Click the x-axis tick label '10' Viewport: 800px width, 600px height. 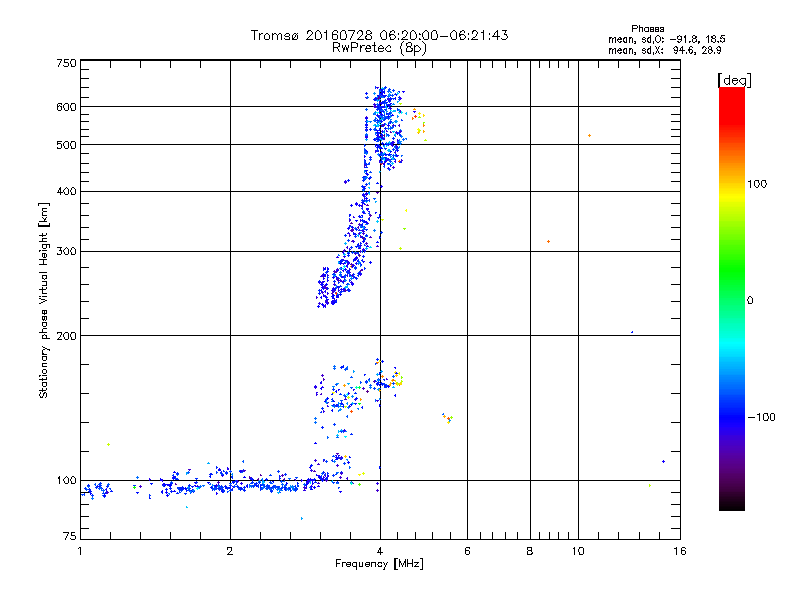pos(578,551)
